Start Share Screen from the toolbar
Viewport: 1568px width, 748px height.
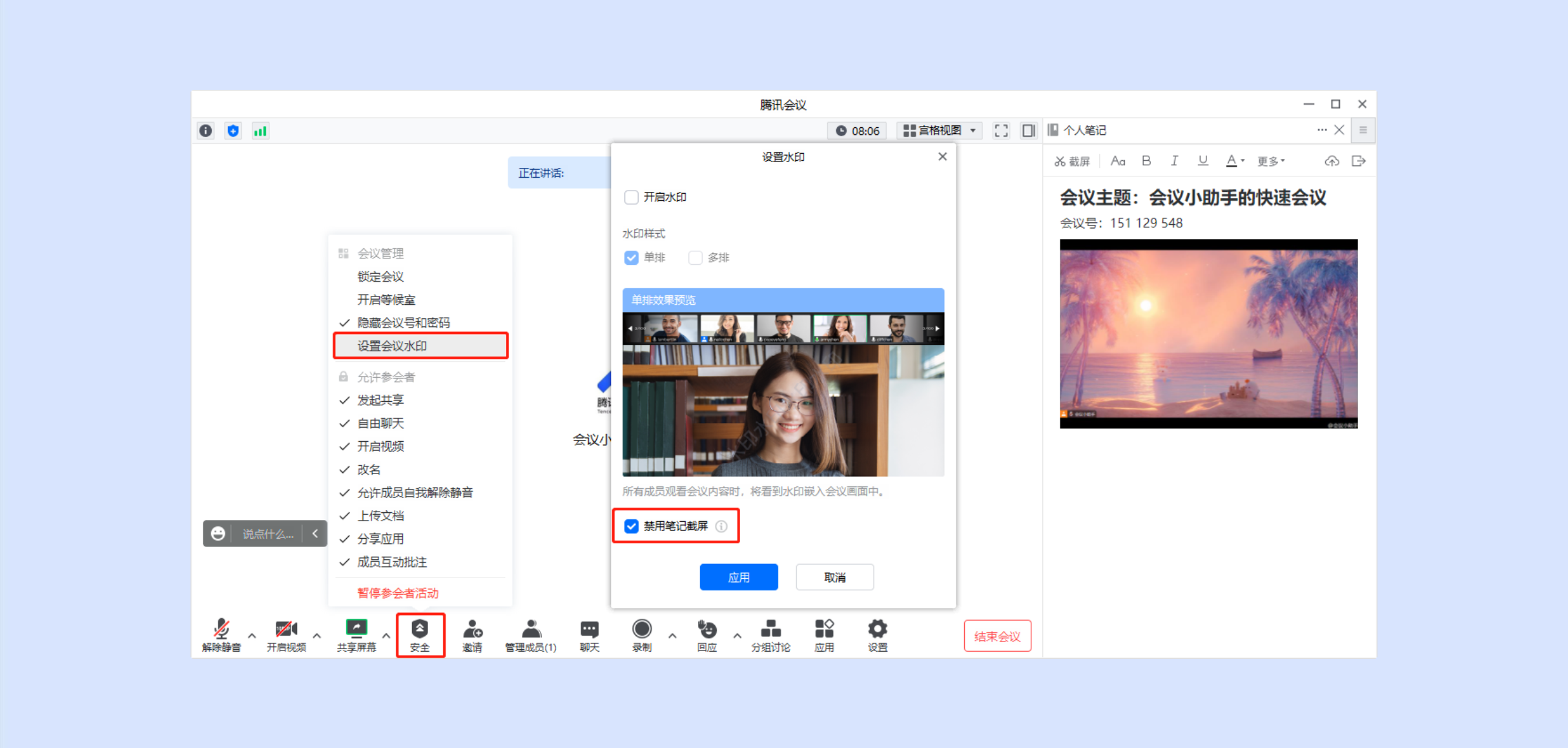click(356, 636)
